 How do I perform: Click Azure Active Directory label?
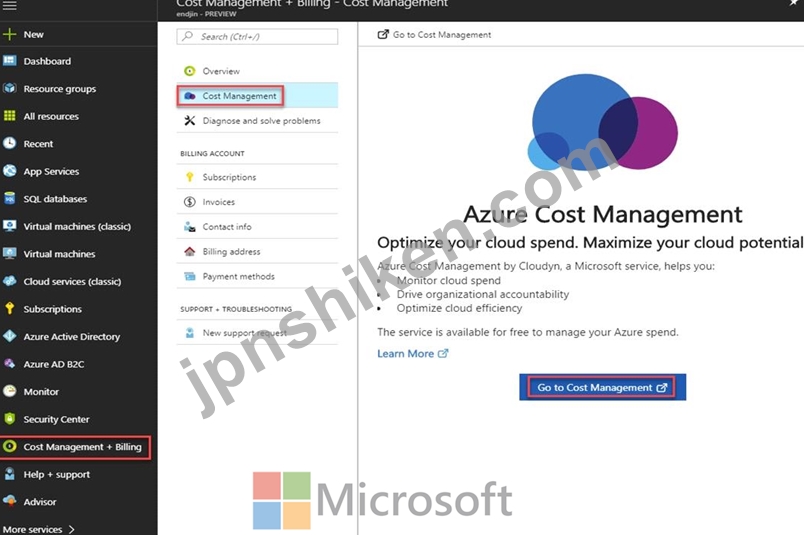(72, 336)
